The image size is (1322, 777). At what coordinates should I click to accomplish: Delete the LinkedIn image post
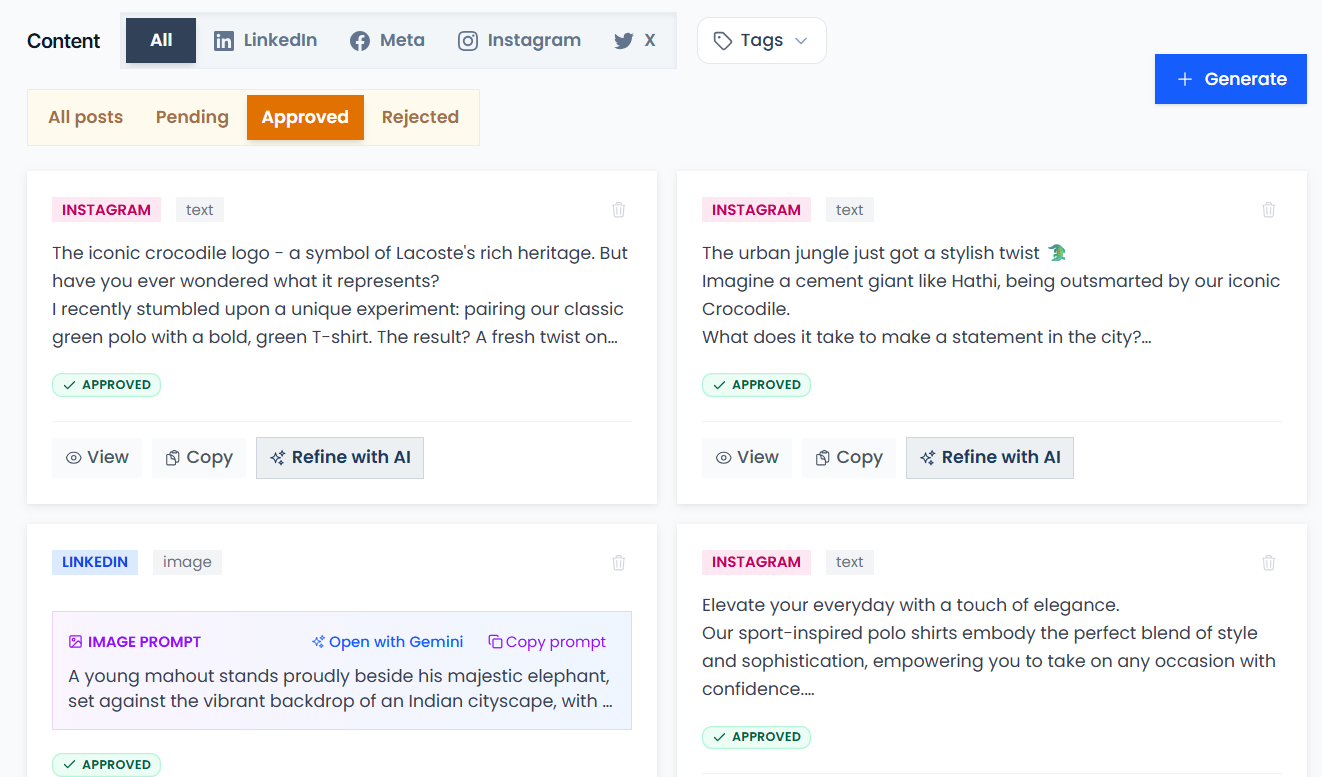pyautogui.click(x=619, y=562)
